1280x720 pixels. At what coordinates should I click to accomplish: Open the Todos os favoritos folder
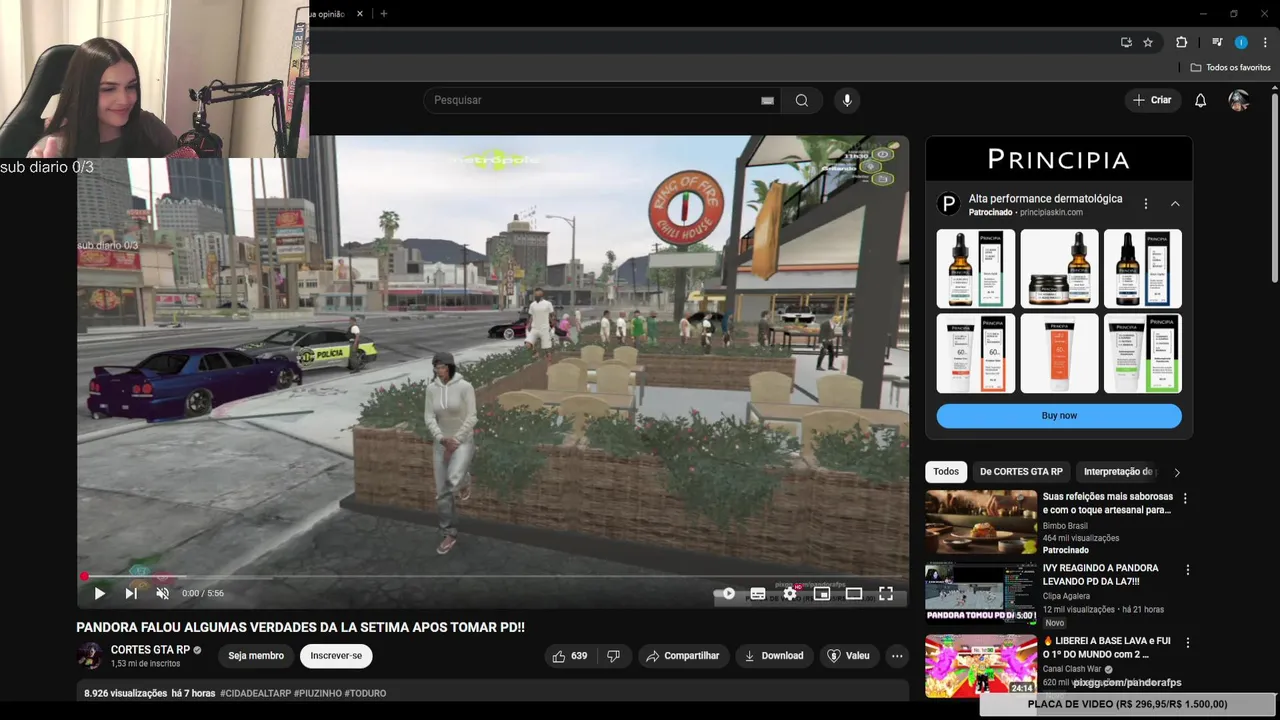[1231, 67]
